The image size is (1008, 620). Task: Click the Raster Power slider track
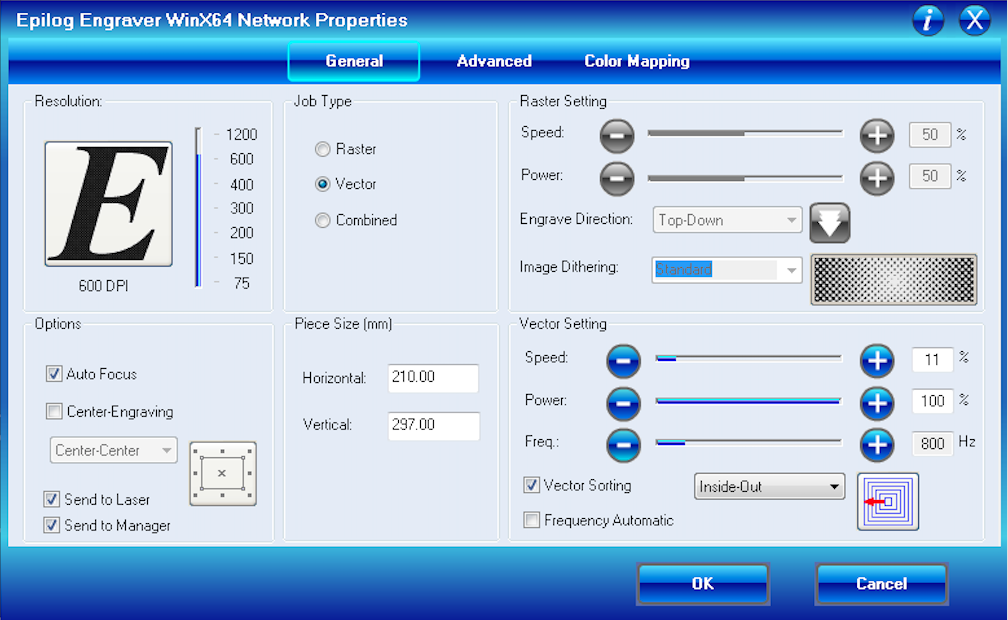click(745, 178)
